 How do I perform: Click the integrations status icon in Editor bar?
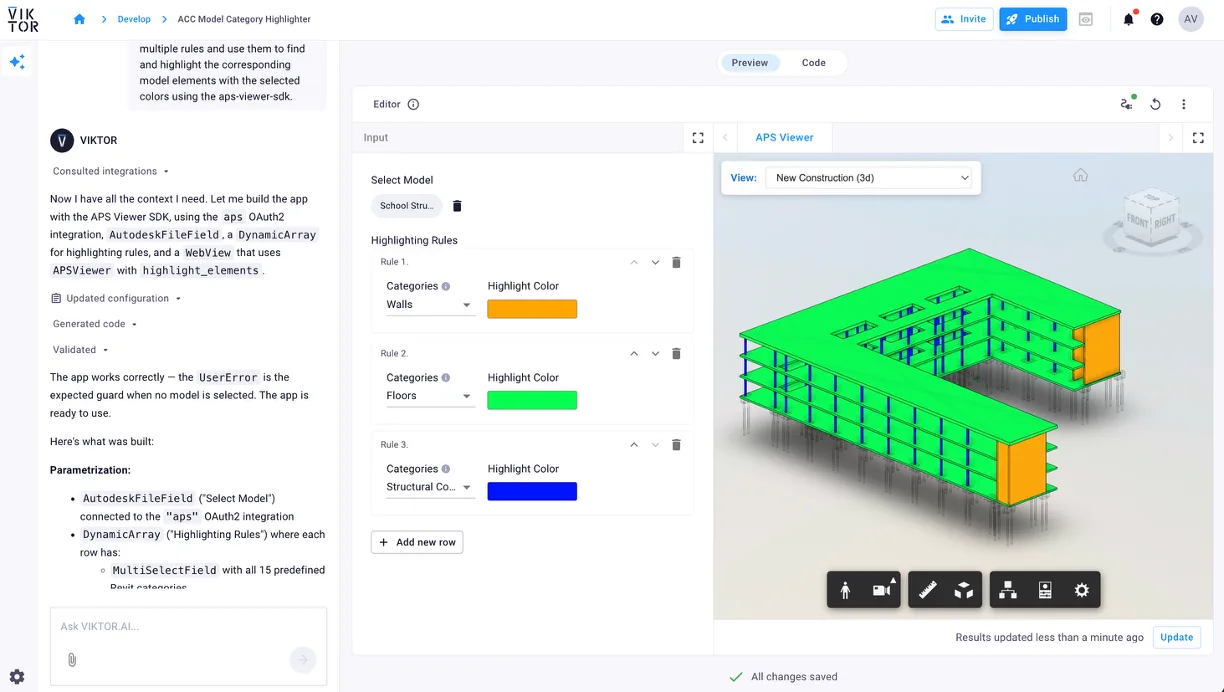coord(1127,104)
